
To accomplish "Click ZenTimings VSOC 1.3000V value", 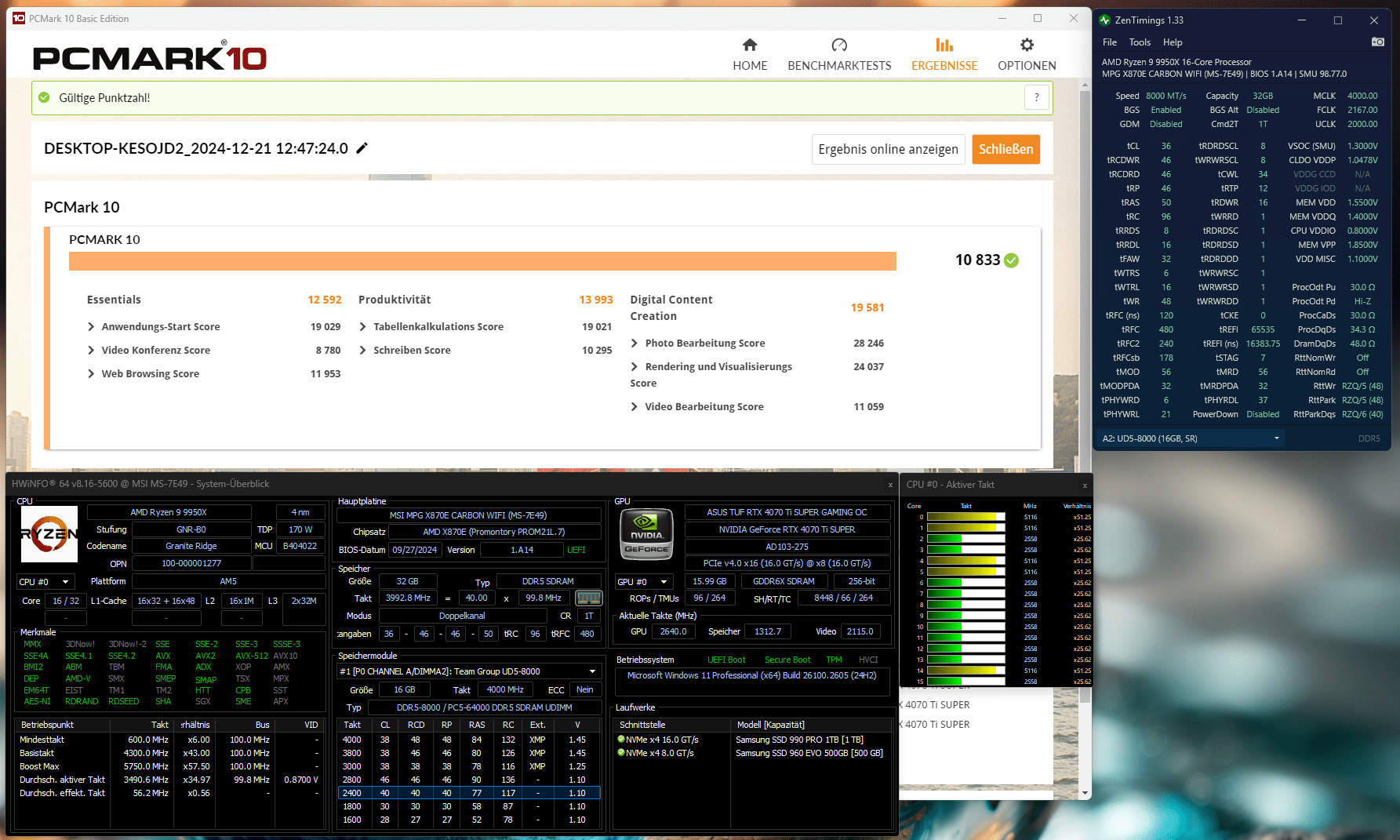I will pos(1362,146).
